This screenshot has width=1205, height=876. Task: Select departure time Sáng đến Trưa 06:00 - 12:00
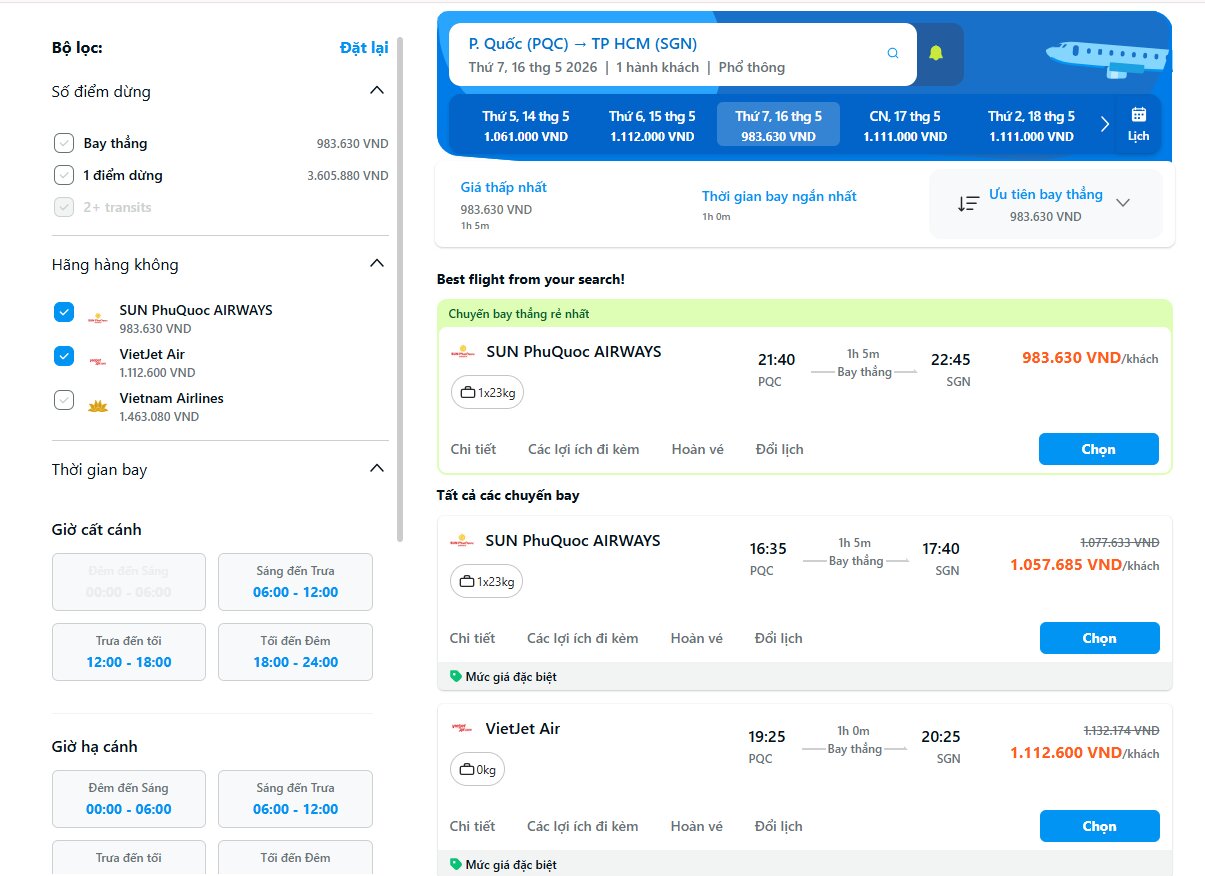coord(295,582)
